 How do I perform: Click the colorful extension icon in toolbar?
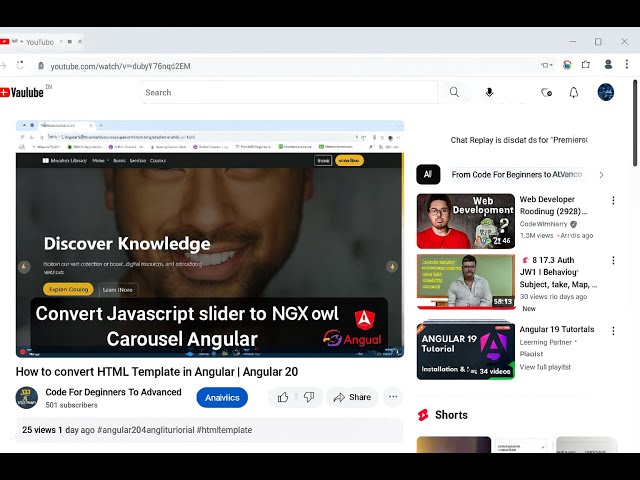567,64
